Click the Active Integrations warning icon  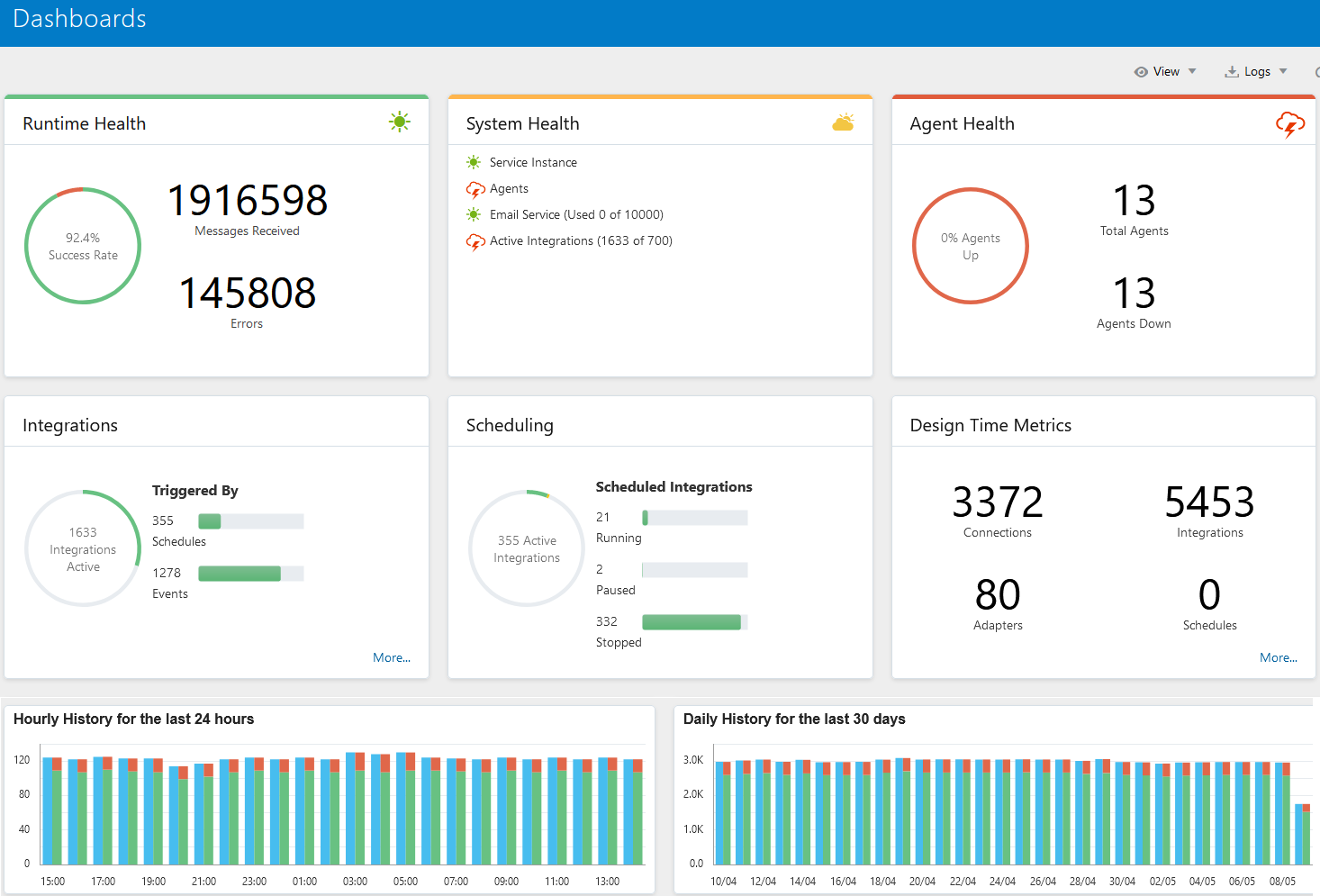[x=475, y=241]
